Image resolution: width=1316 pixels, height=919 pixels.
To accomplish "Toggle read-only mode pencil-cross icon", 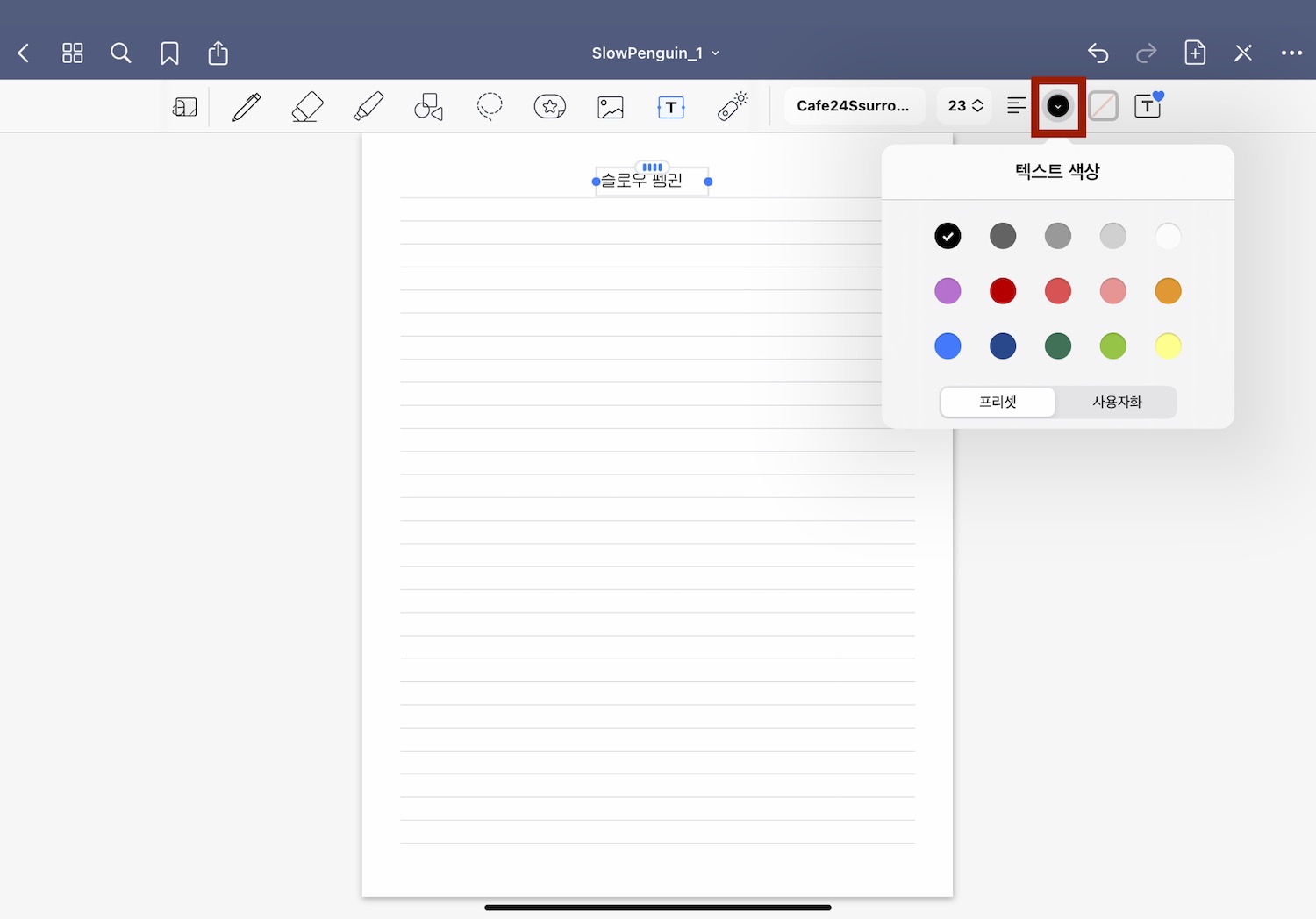I will 1243,53.
